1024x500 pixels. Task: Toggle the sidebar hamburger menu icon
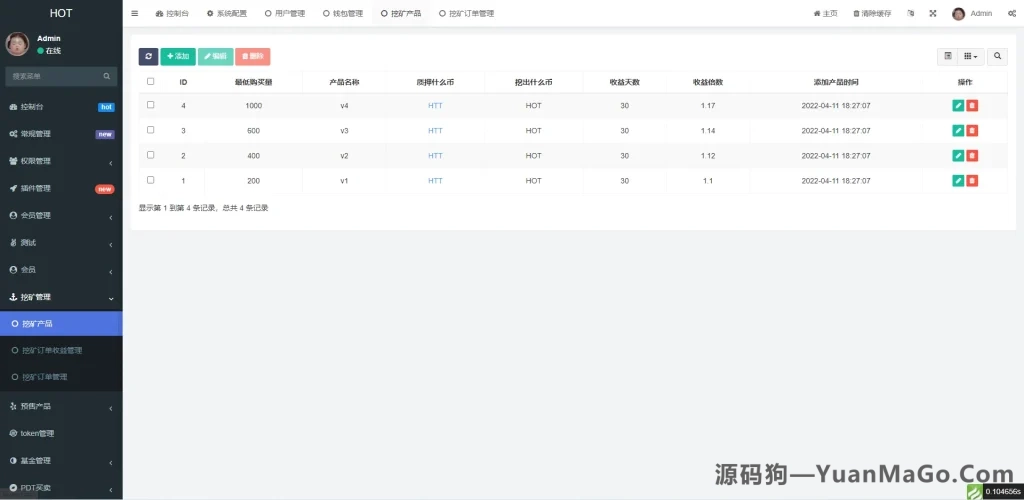click(135, 13)
